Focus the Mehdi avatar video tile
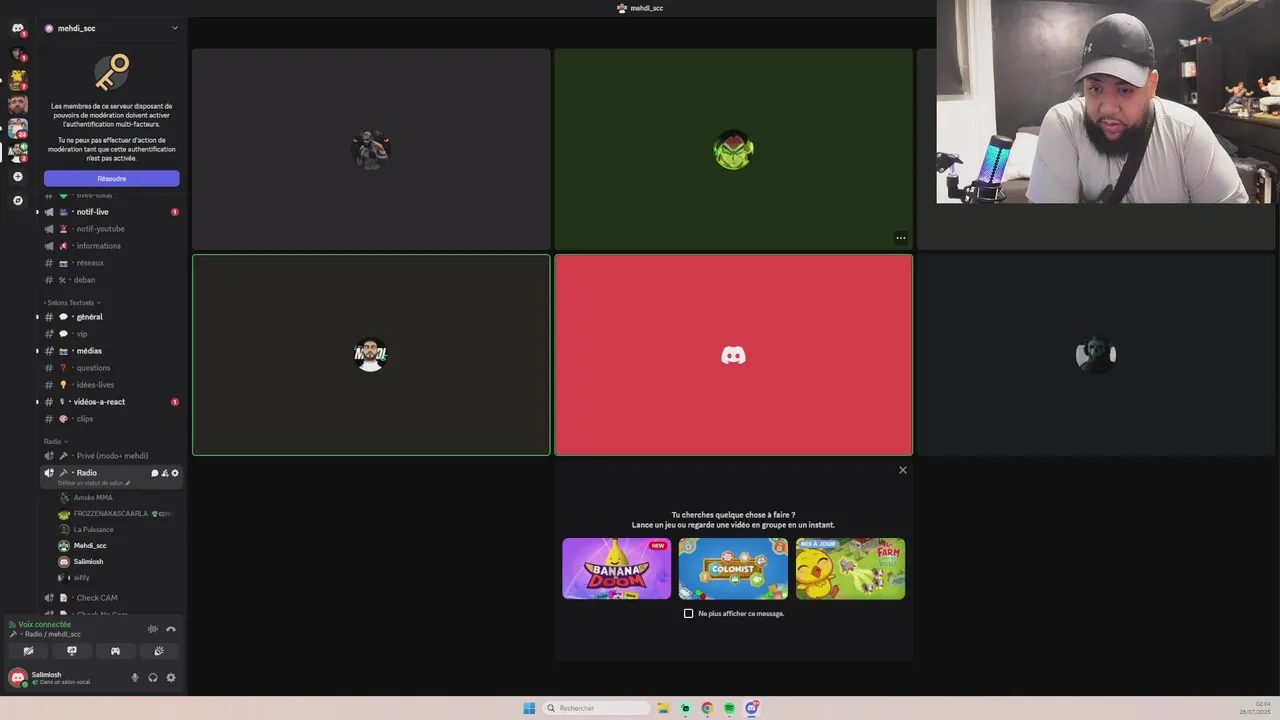Image resolution: width=1280 pixels, height=720 pixels. point(371,355)
